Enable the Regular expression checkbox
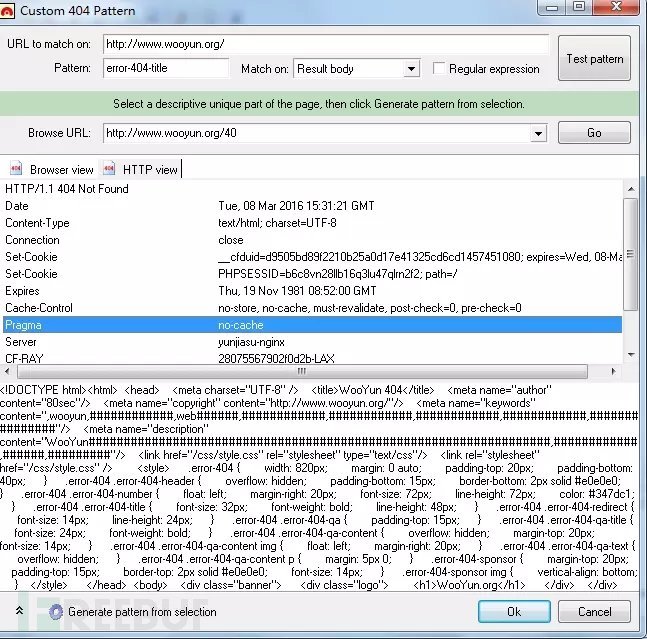647x639 pixels. pos(439,68)
